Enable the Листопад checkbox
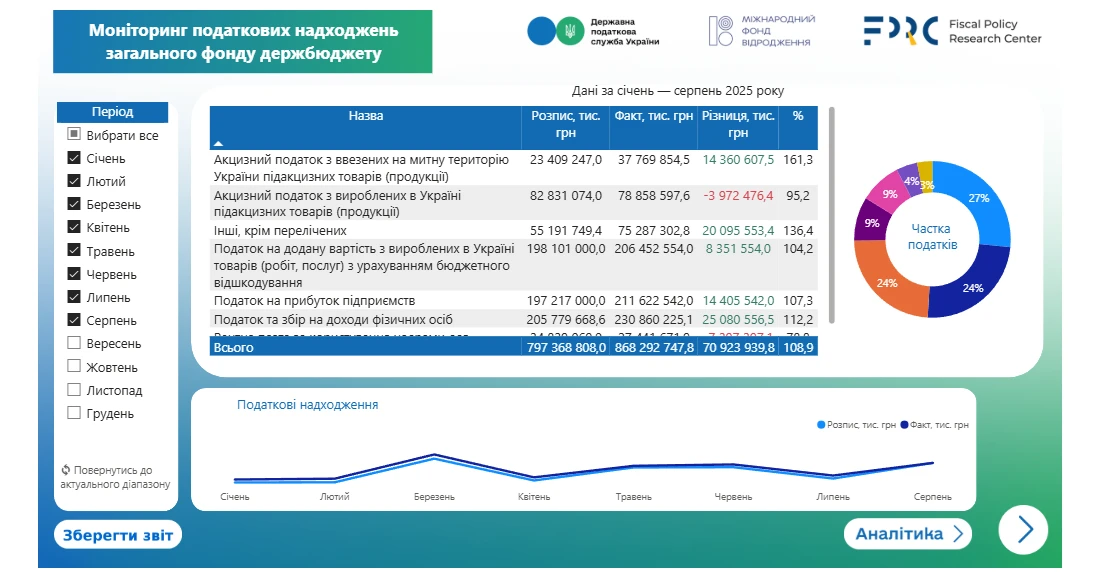This screenshot has height=572, width=1097. [x=73, y=389]
